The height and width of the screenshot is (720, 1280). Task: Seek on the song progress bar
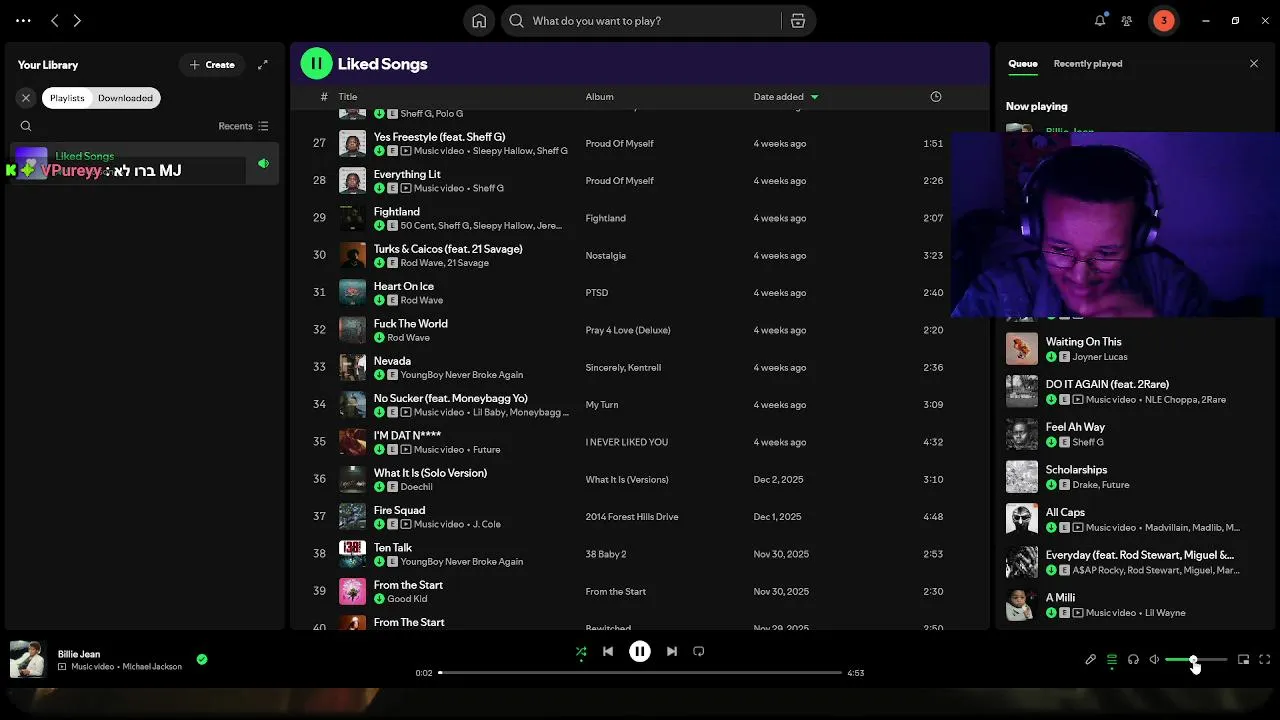(640, 673)
